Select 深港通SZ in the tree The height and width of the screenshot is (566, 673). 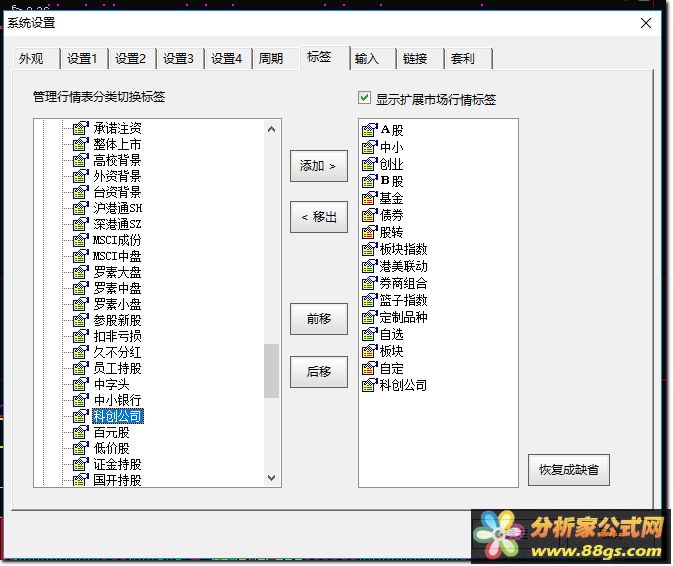pyautogui.click(x=117, y=224)
